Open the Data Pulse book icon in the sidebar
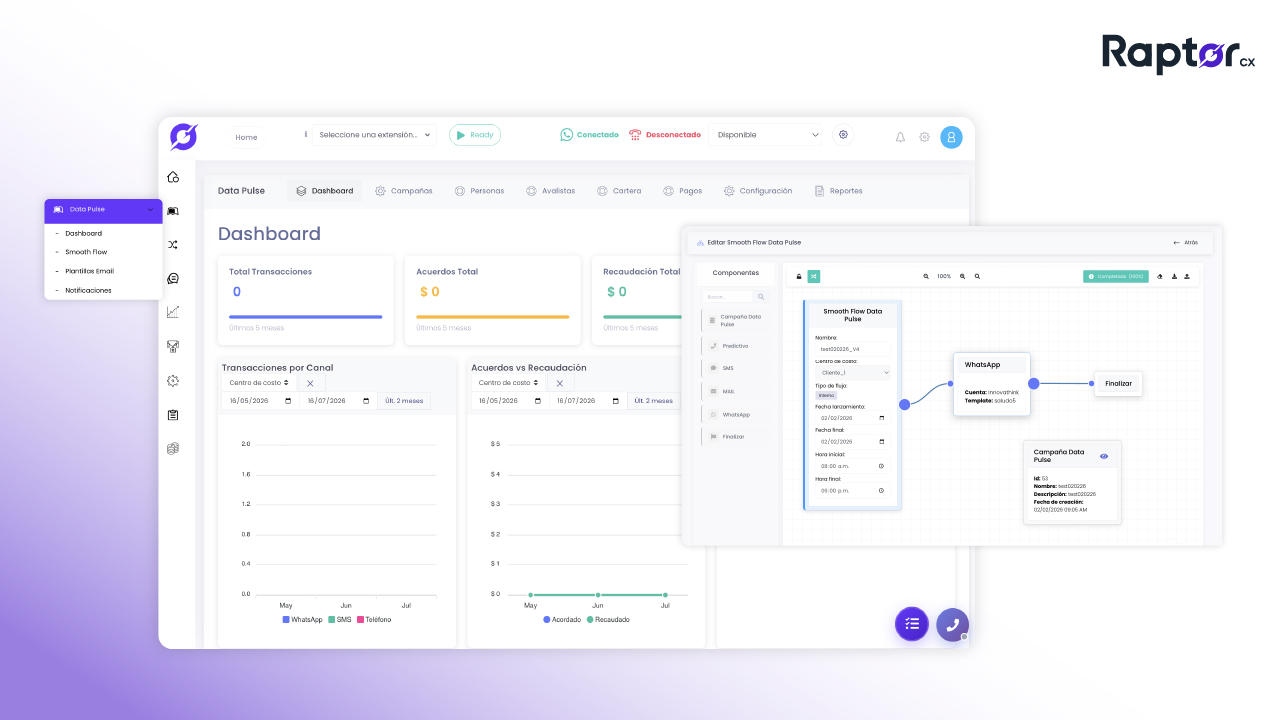Image resolution: width=1281 pixels, height=720 pixels. (173, 211)
